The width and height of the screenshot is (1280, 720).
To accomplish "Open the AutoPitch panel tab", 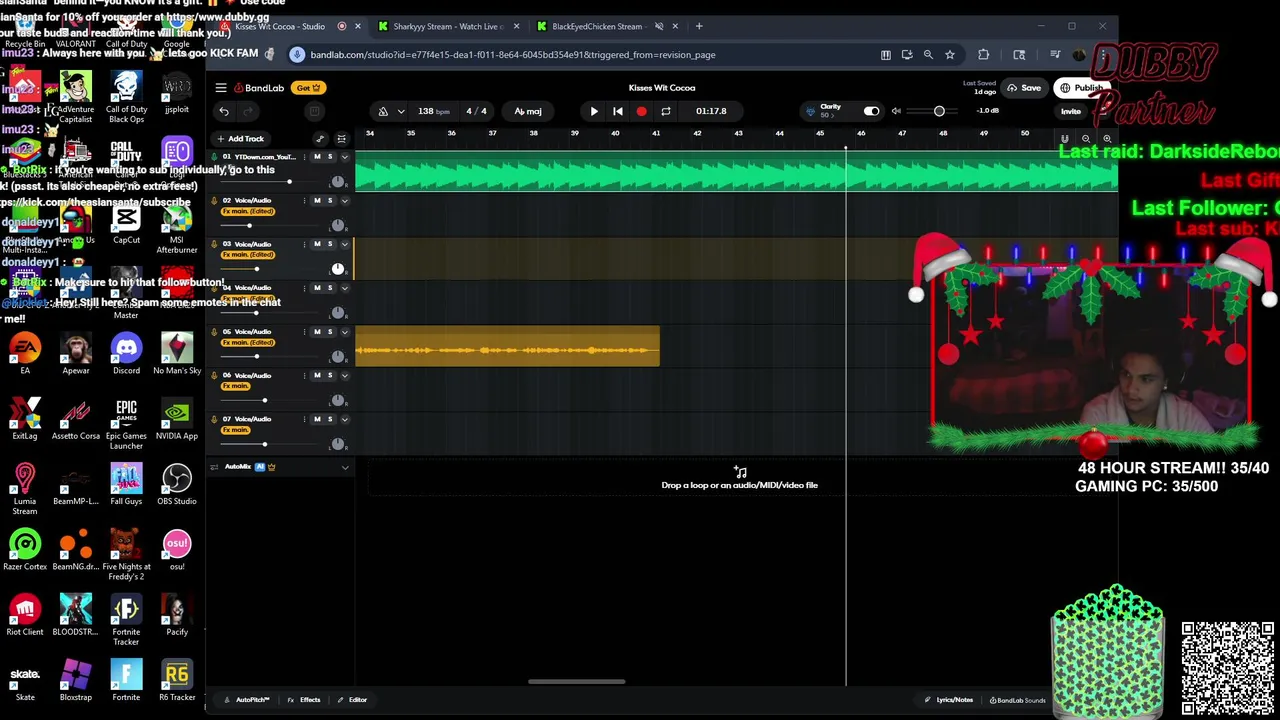I will [247, 700].
